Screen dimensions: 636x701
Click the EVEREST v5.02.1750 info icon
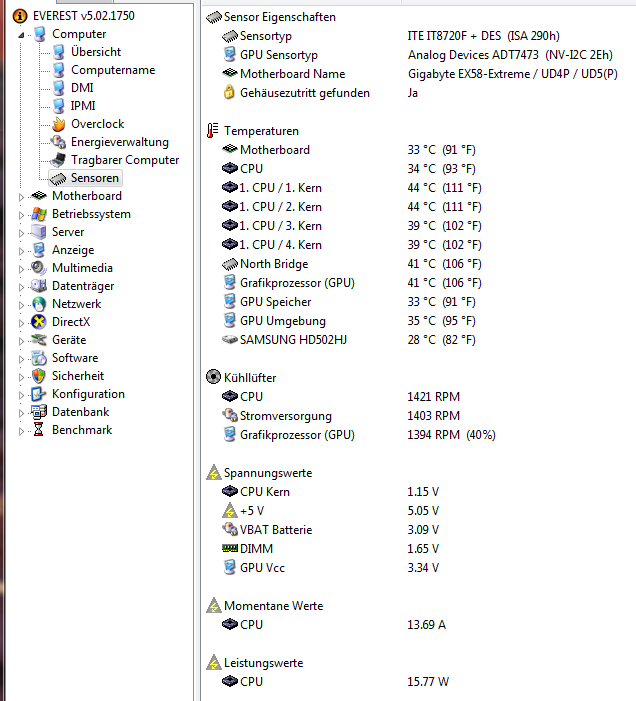[x=20, y=16]
